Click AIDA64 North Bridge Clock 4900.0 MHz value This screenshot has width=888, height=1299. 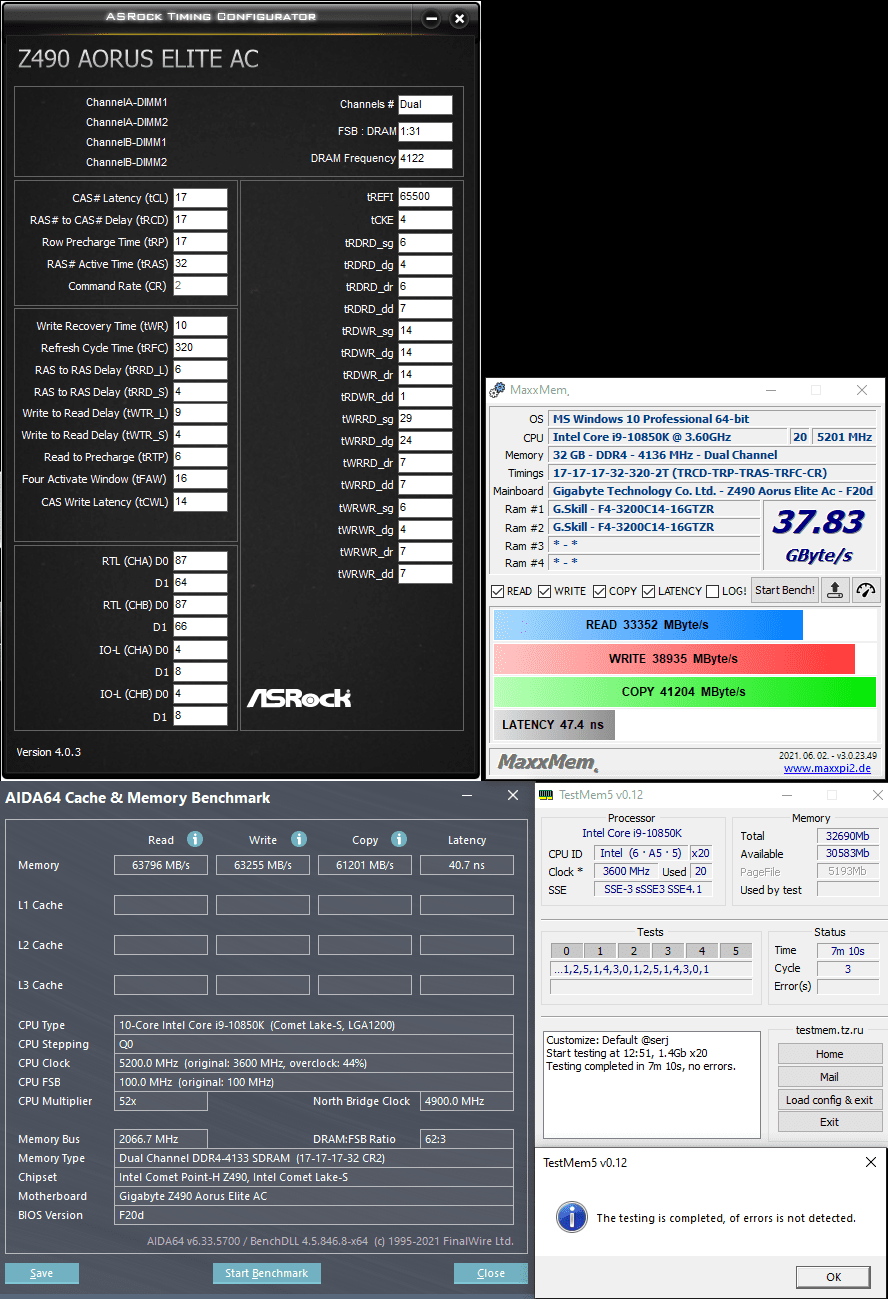click(467, 1101)
